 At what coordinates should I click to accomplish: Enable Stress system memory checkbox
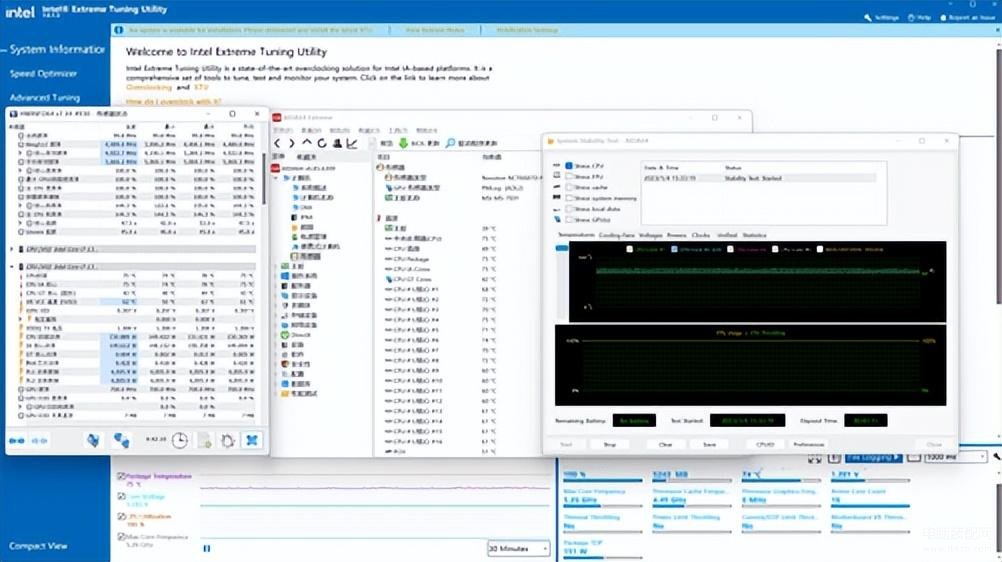tap(569, 198)
